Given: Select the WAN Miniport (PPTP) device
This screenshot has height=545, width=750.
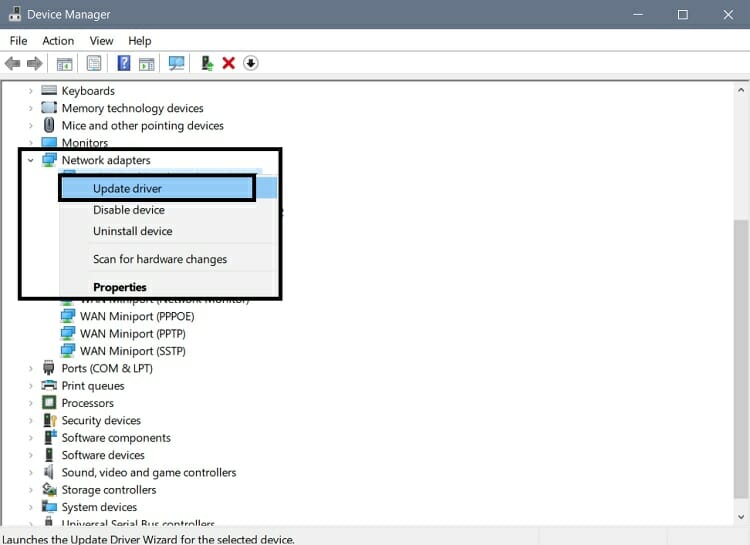Looking at the screenshot, I should pos(132,334).
